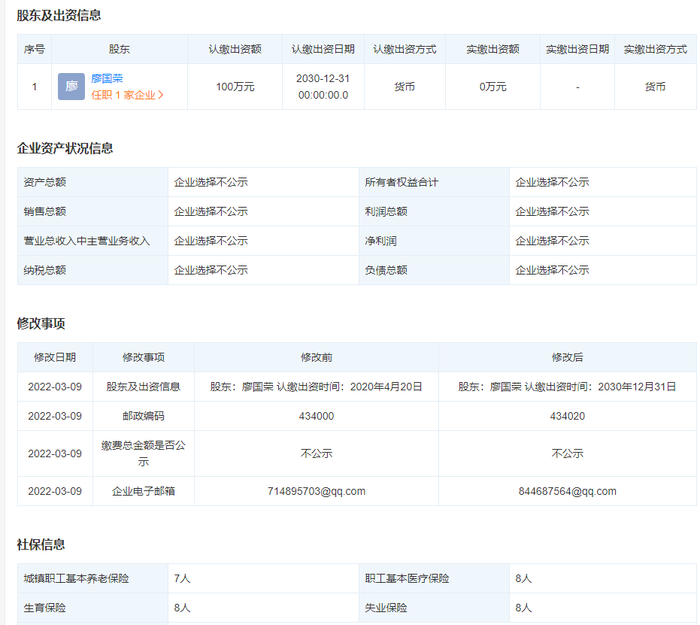
Task: Click the 修改事项 section heading
Action: pyautogui.click(x=41, y=324)
